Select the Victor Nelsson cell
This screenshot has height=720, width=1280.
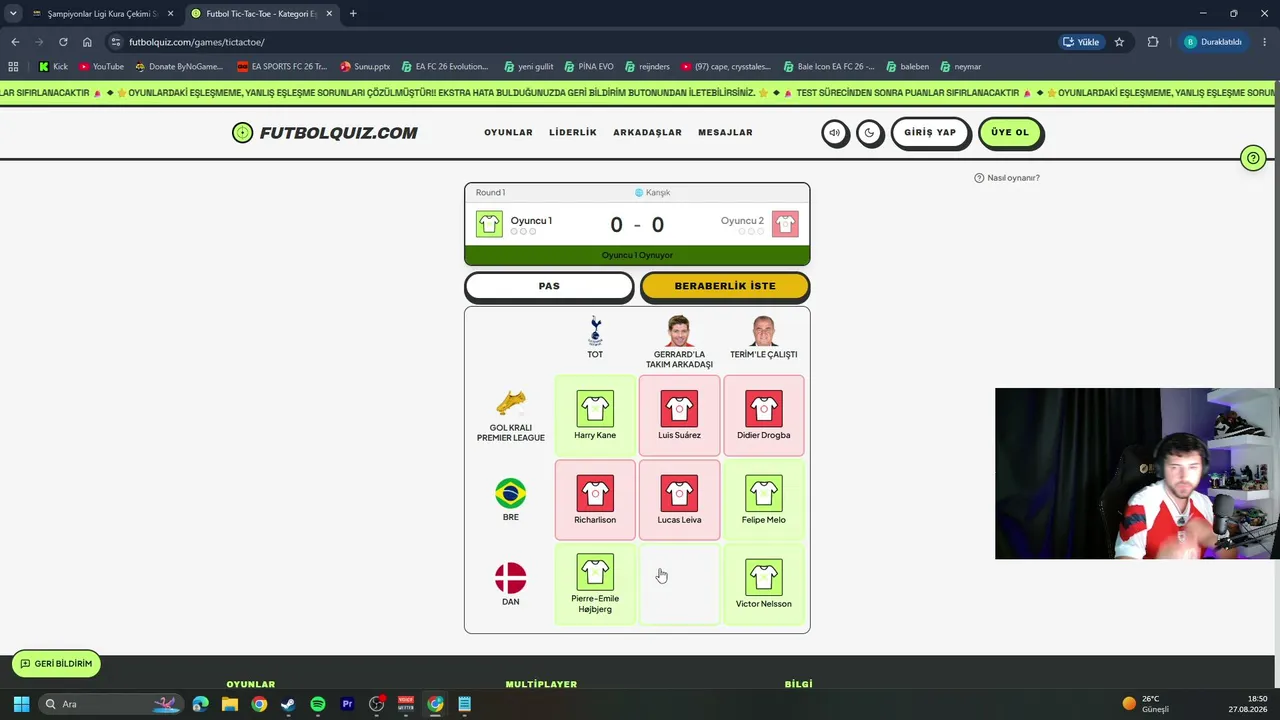(763, 584)
